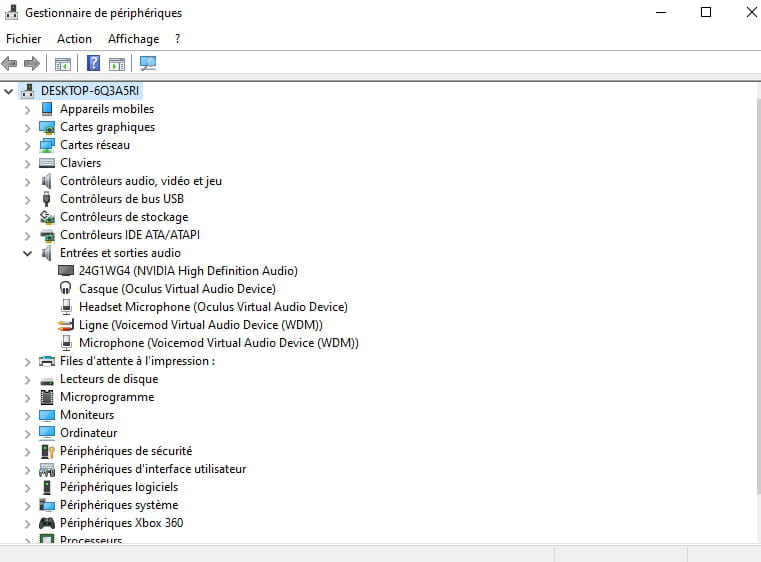Select the Lecteurs de disque label

point(109,379)
